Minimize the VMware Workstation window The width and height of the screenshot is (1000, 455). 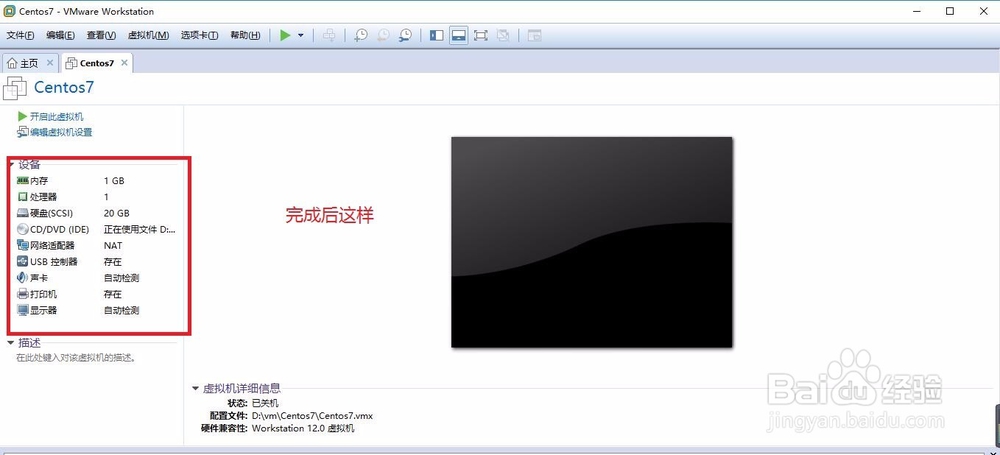point(916,11)
